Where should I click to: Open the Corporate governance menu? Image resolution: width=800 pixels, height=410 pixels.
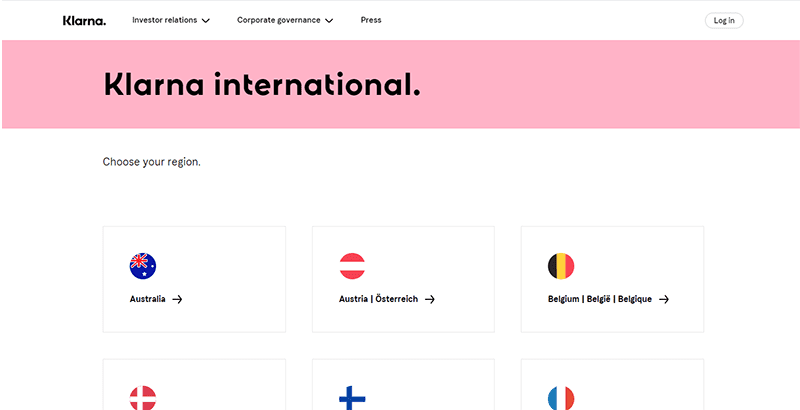(x=279, y=20)
